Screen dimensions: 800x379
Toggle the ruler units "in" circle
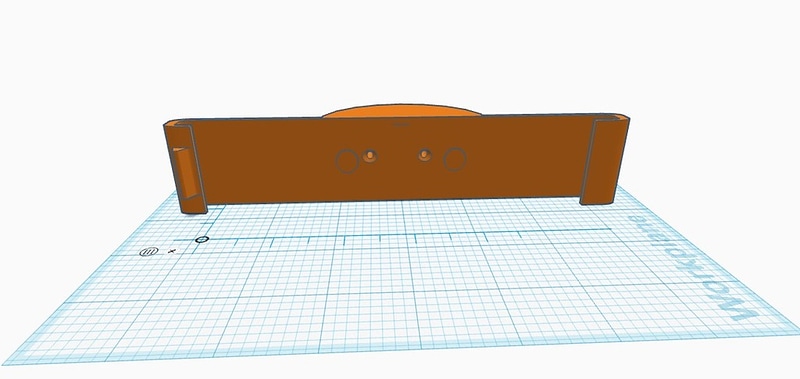149,251
